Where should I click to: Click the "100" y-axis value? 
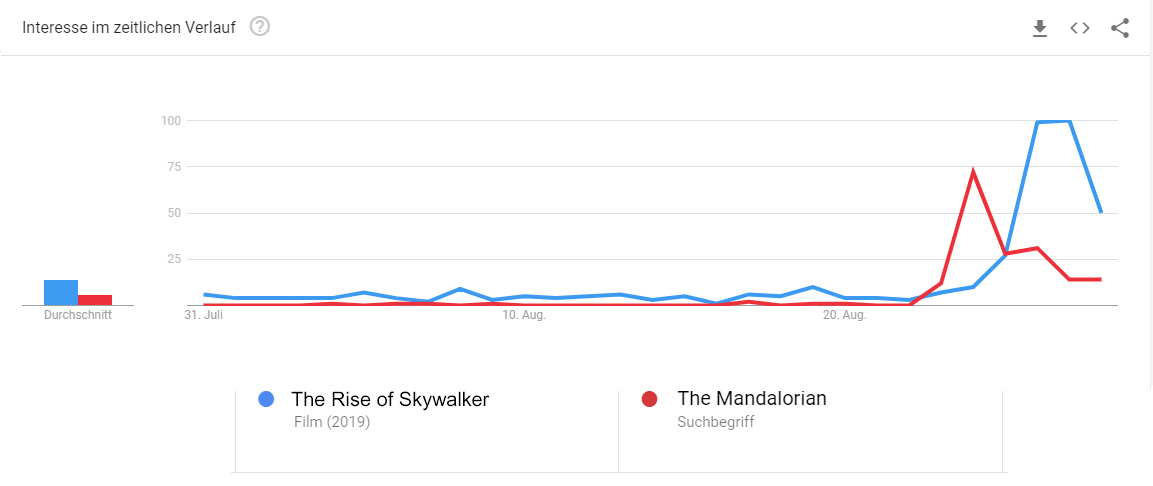pos(170,121)
